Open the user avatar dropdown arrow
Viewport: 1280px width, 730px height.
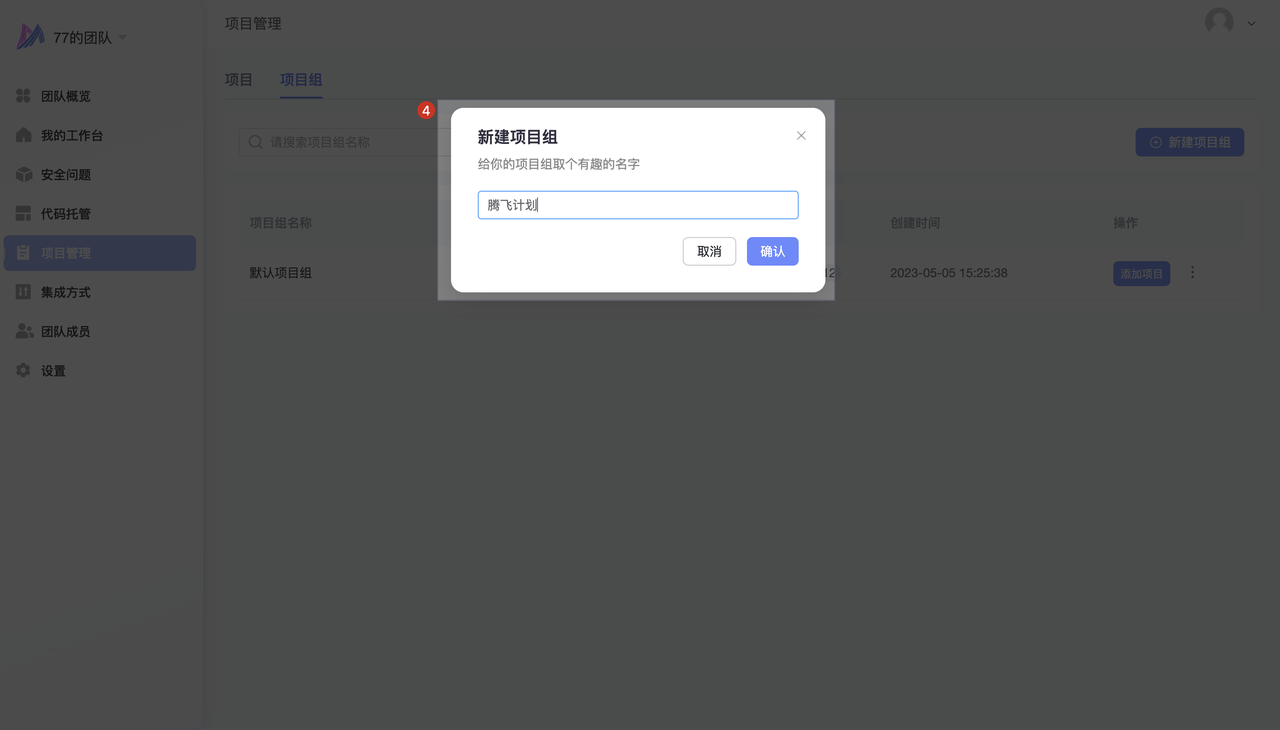[x=1251, y=23]
